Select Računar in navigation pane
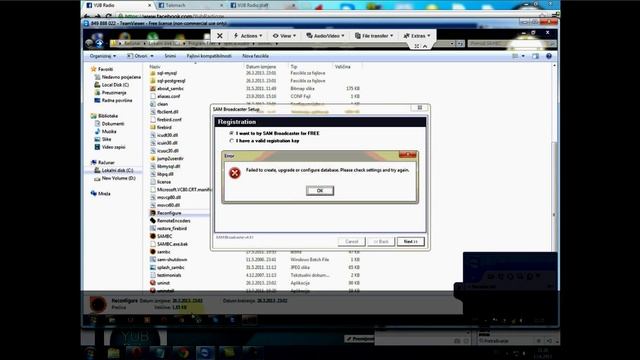Image resolution: width=640 pixels, height=360 pixels. [x=102, y=162]
